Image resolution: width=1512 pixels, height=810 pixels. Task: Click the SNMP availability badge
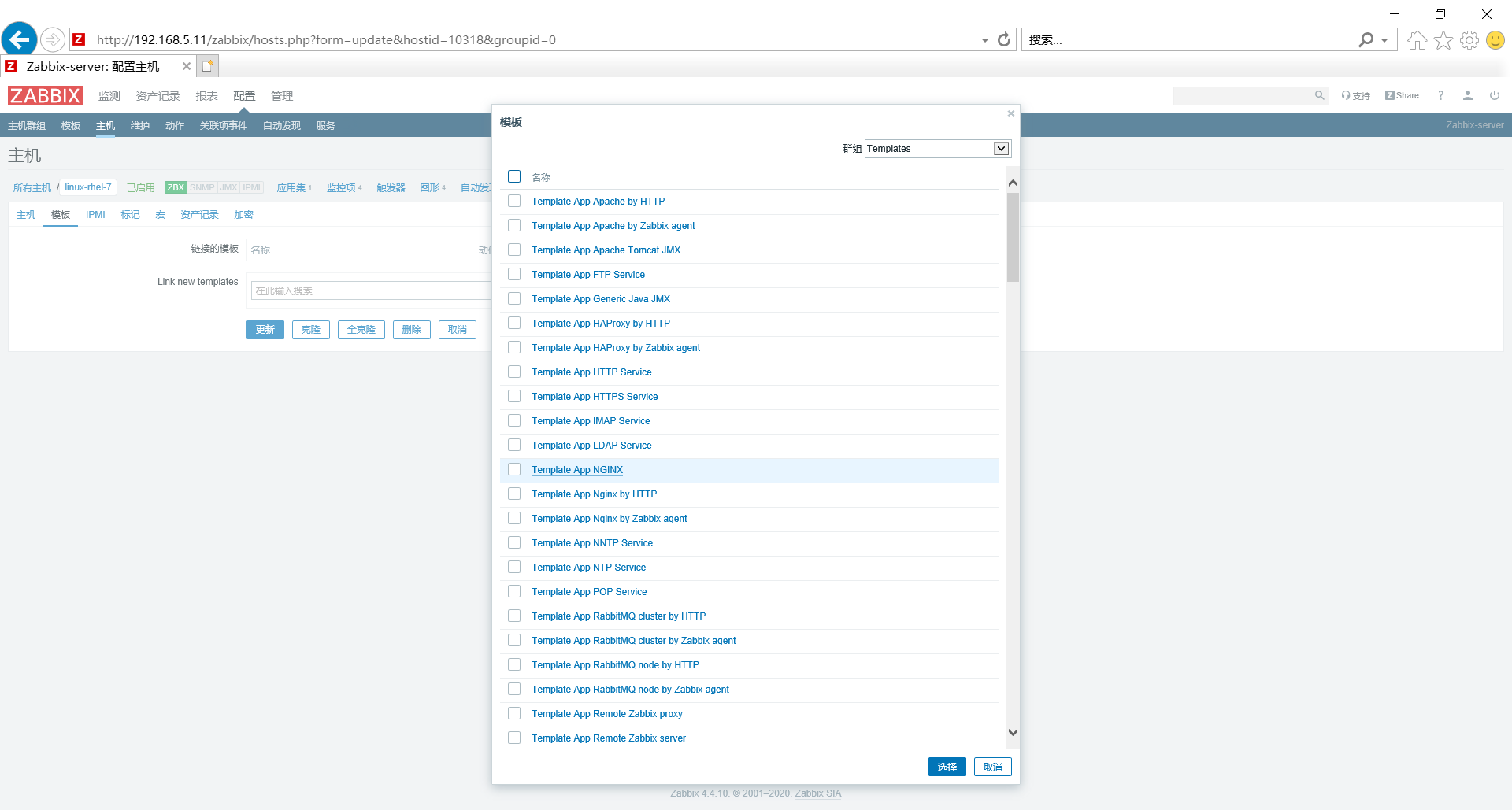202,187
